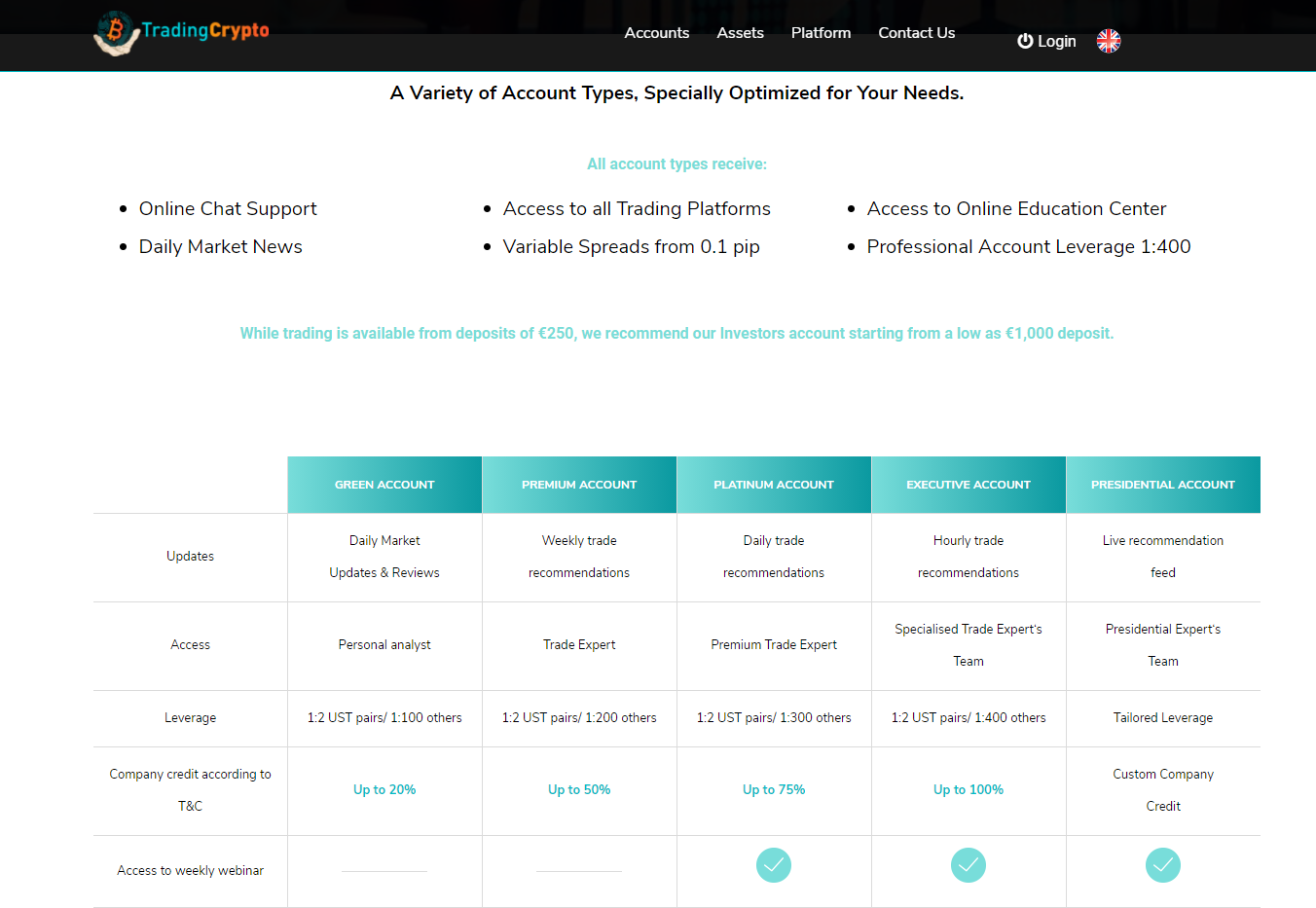1316x908 pixels.
Task: Click the 'Up to 100%' credit value
Action: pyautogui.click(x=969, y=789)
